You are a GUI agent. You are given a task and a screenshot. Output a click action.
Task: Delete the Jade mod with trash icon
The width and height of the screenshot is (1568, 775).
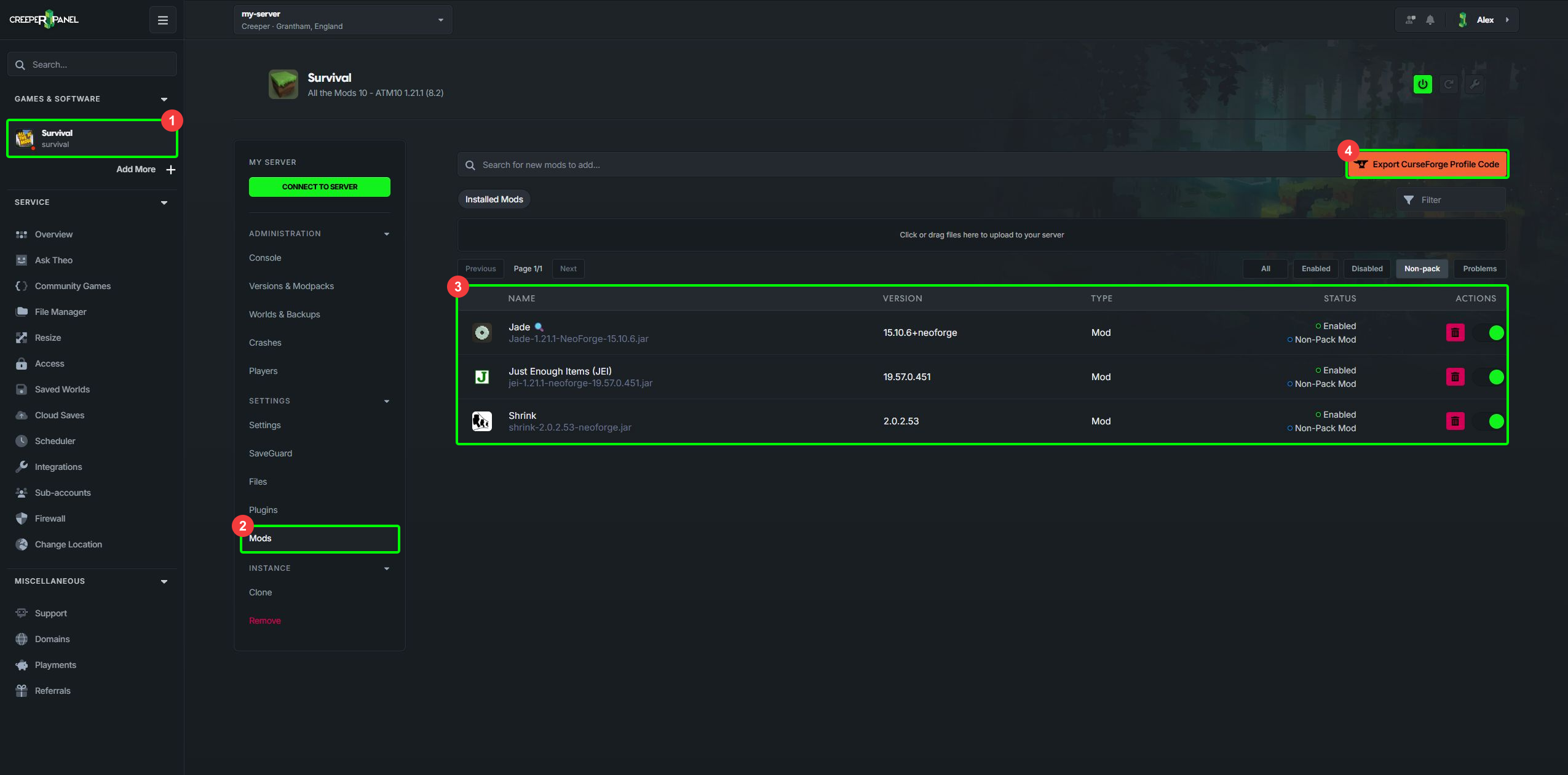pyautogui.click(x=1455, y=333)
